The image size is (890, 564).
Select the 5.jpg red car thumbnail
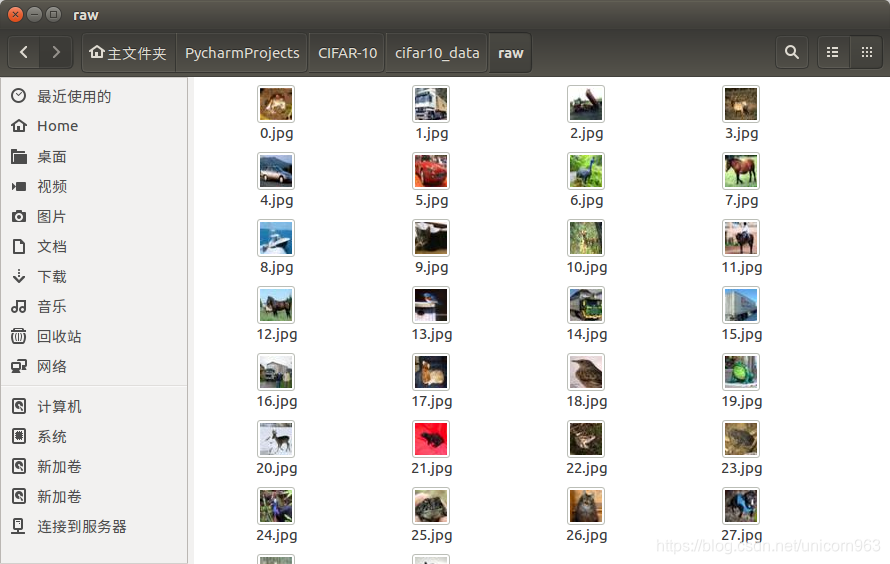coord(431,171)
